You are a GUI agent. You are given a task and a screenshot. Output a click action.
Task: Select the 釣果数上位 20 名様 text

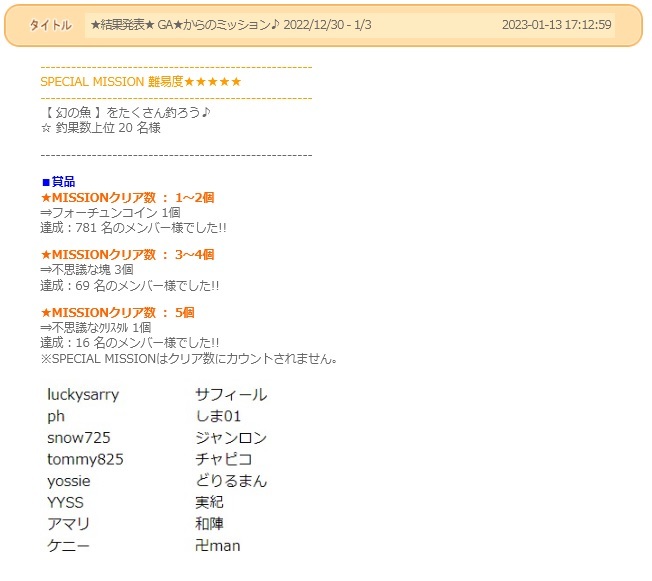(100, 127)
